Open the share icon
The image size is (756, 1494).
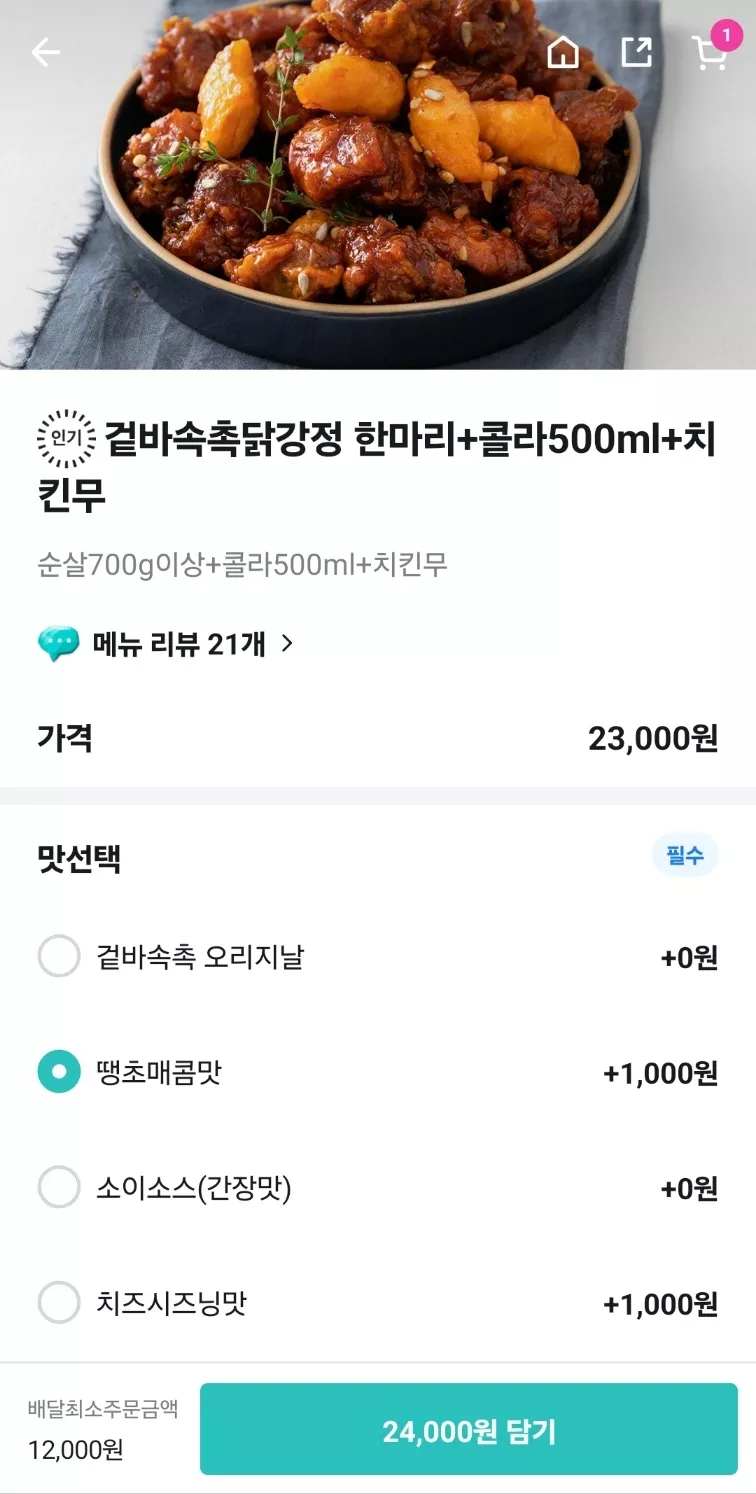point(637,52)
